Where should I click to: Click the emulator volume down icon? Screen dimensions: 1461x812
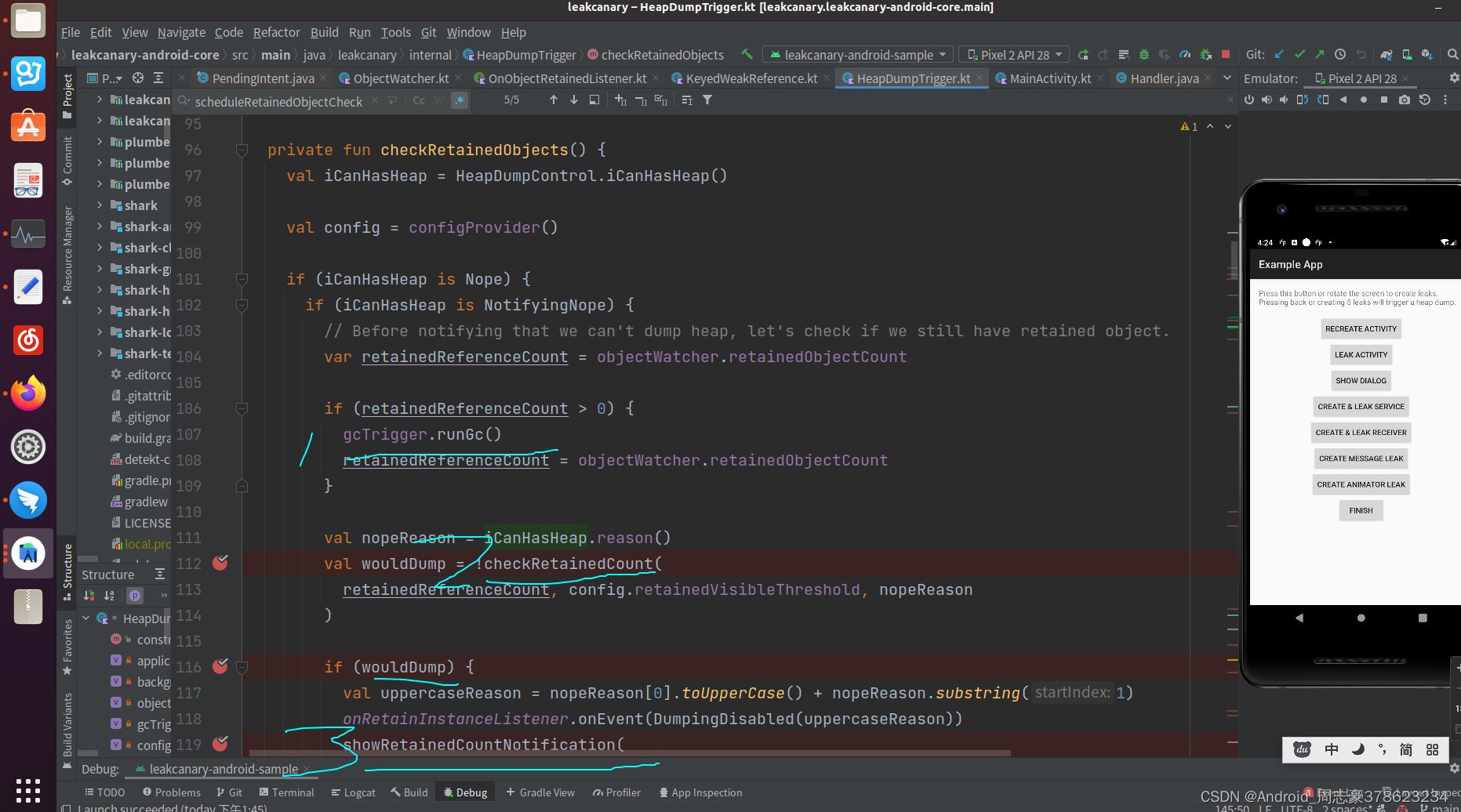point(1284,100)
